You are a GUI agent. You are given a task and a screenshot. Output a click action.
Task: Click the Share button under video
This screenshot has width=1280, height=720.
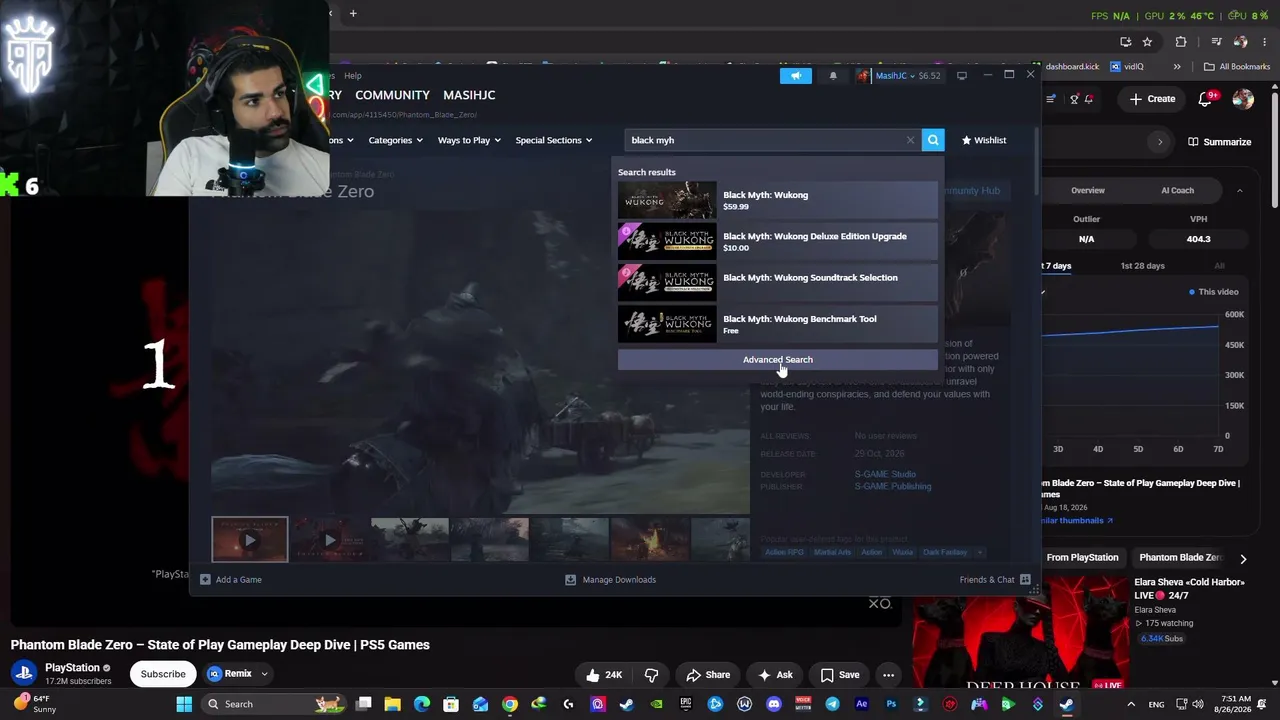[x=708, y=675]
